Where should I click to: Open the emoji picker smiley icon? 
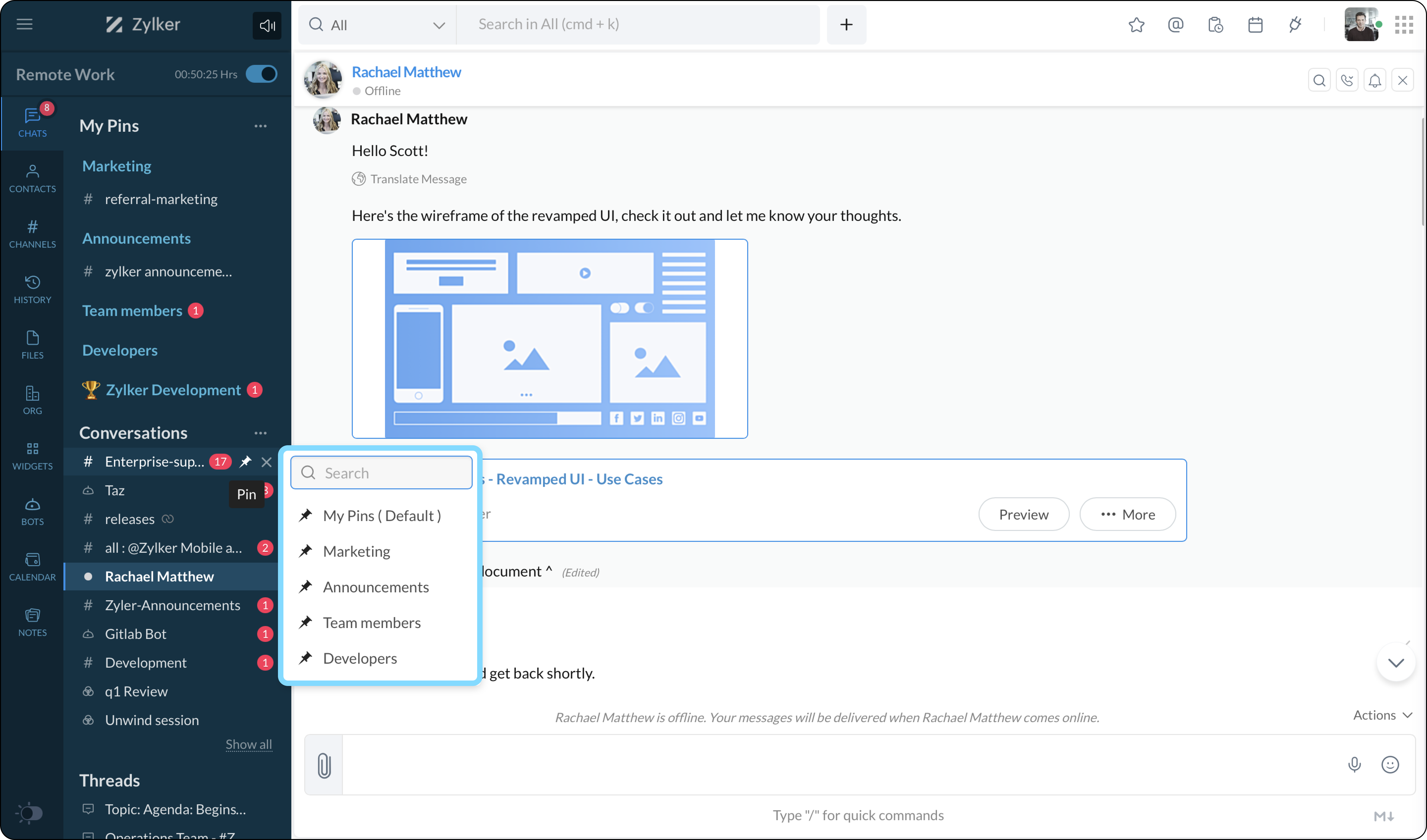[x=1390, y=765]
